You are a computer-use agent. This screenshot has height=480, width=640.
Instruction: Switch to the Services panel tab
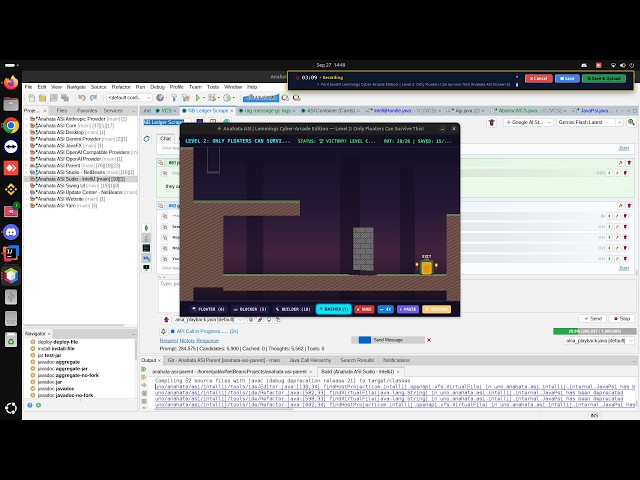click(113, 111)
